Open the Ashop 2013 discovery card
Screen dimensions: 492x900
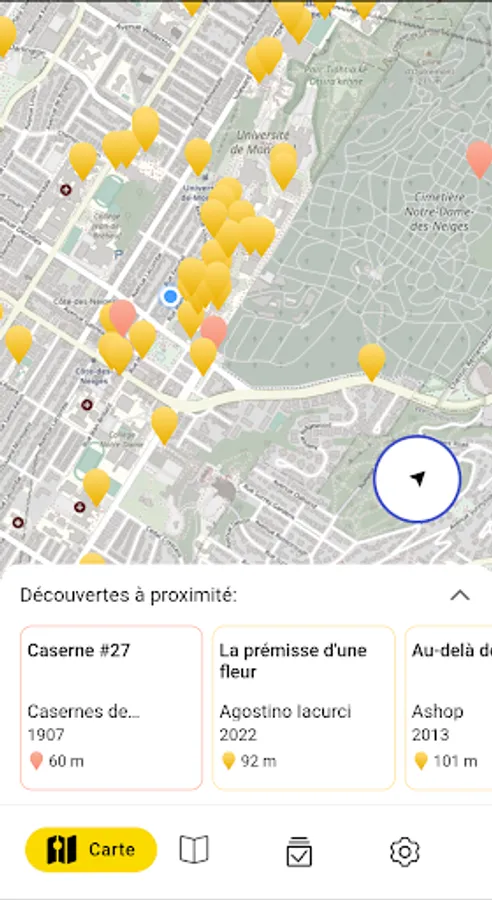[x=448, y=707]
